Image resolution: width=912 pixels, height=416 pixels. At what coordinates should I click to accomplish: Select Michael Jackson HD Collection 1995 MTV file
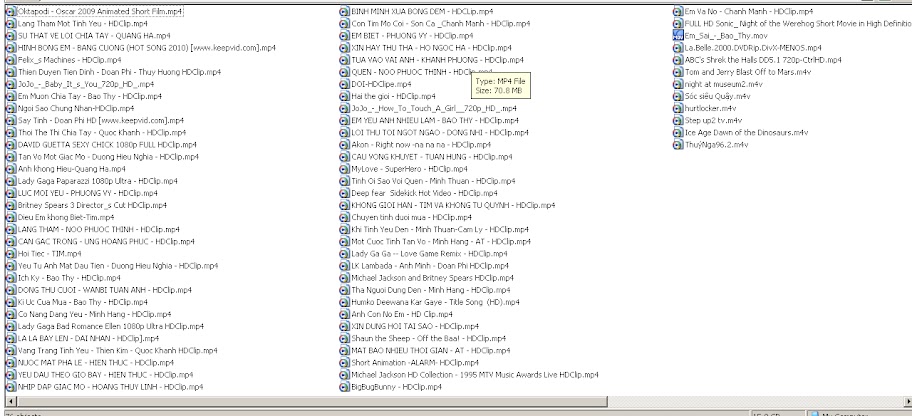[x=475, y=374]
